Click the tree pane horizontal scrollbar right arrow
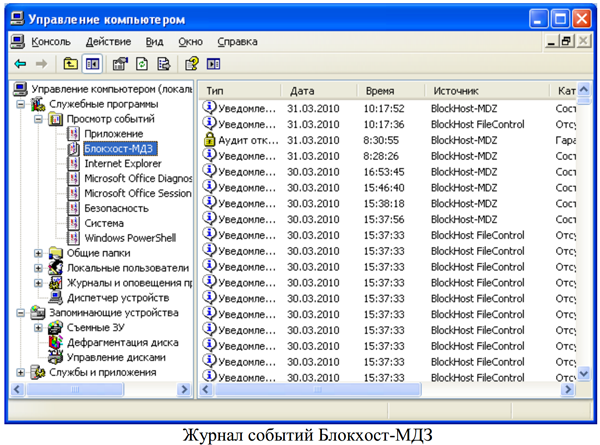Image resolution: width=600 pixels, height=445 pixels. pos(184,390)
